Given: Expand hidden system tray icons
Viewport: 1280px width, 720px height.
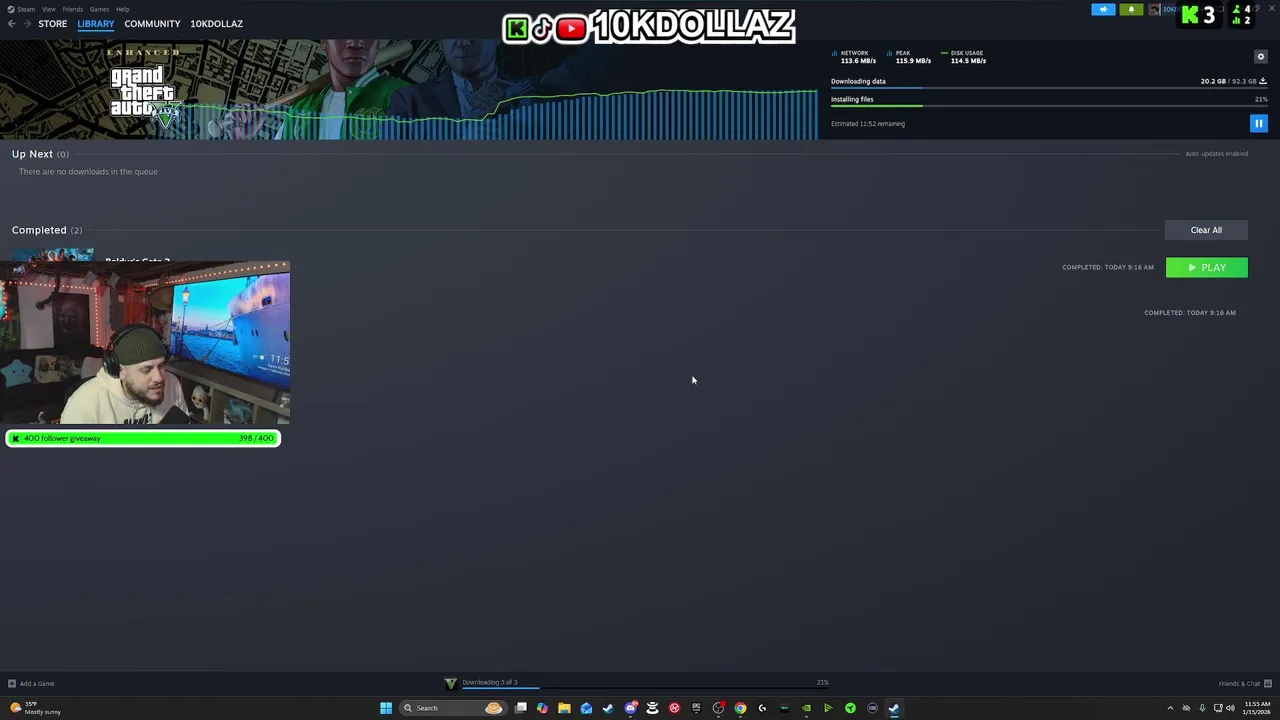Looking at the screenshot, I should click(x=1170, y=708).
